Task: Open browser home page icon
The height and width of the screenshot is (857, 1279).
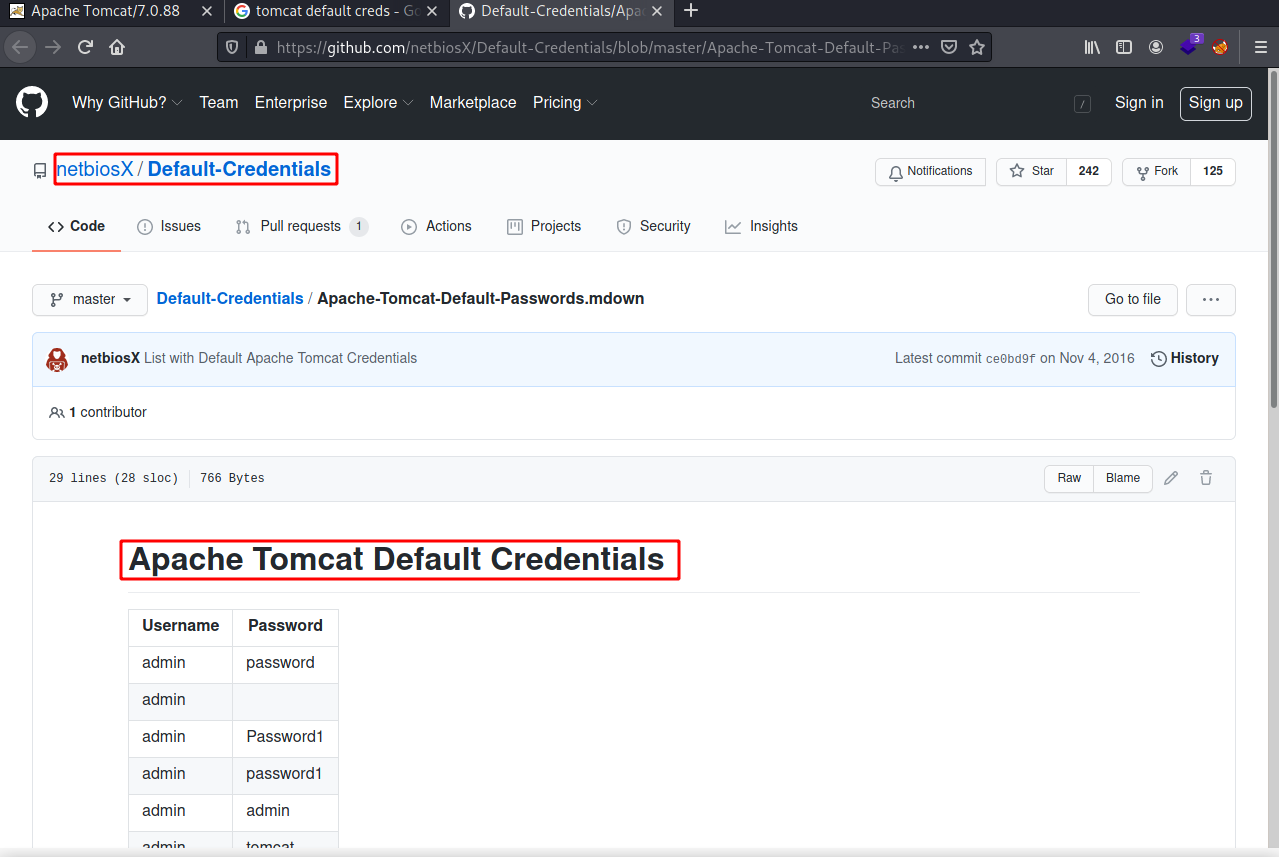Action: [117, 47]
